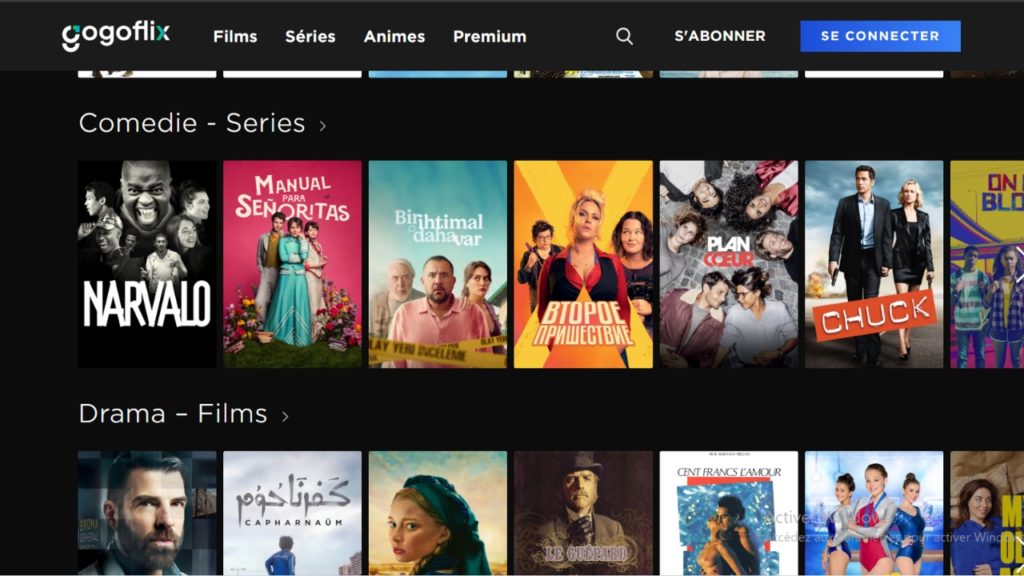Select the Chuck series poster
1024x576 pixels.
[874, 264]
